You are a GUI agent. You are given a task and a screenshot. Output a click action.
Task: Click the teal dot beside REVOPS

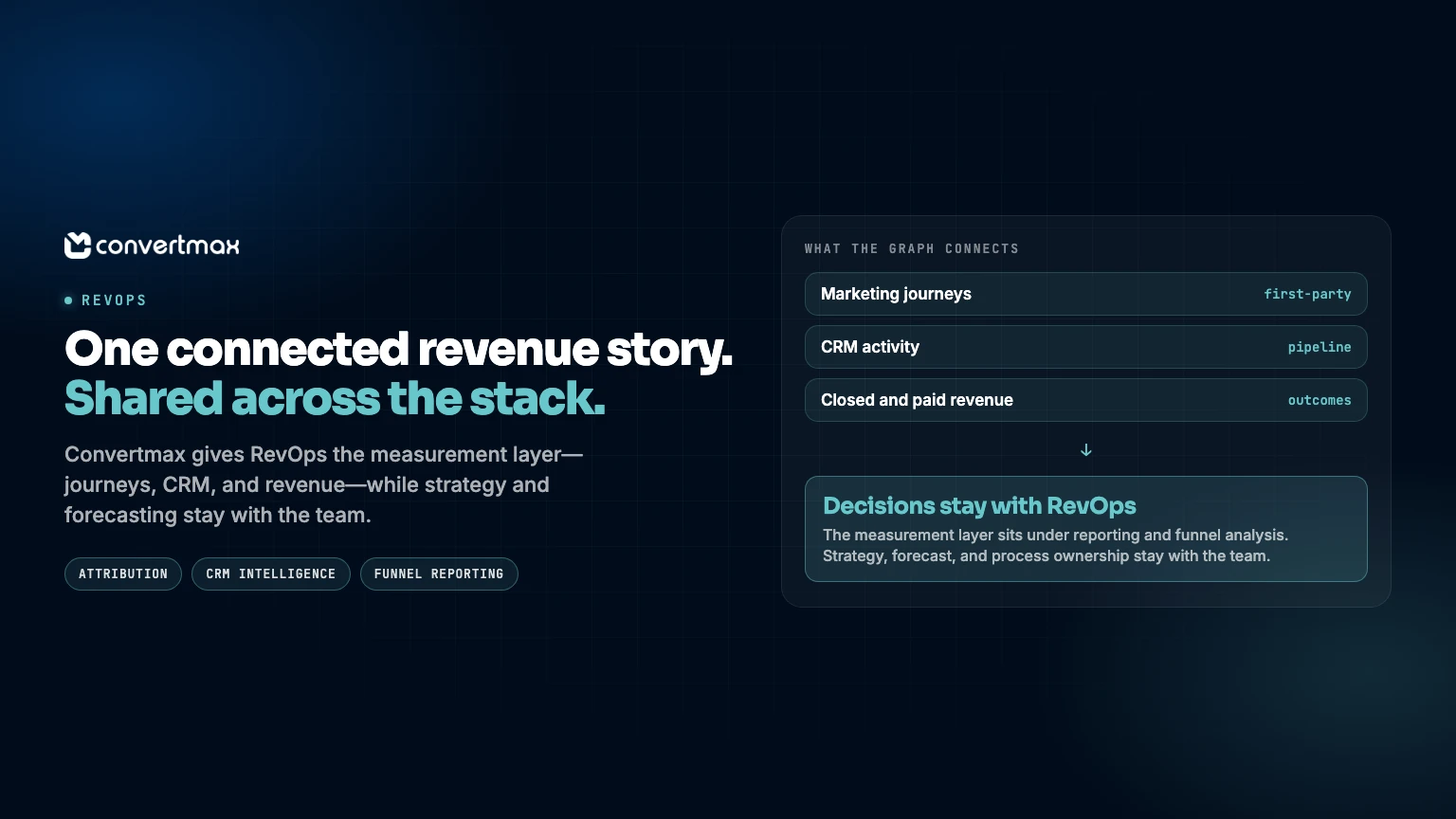click(68, 300)
